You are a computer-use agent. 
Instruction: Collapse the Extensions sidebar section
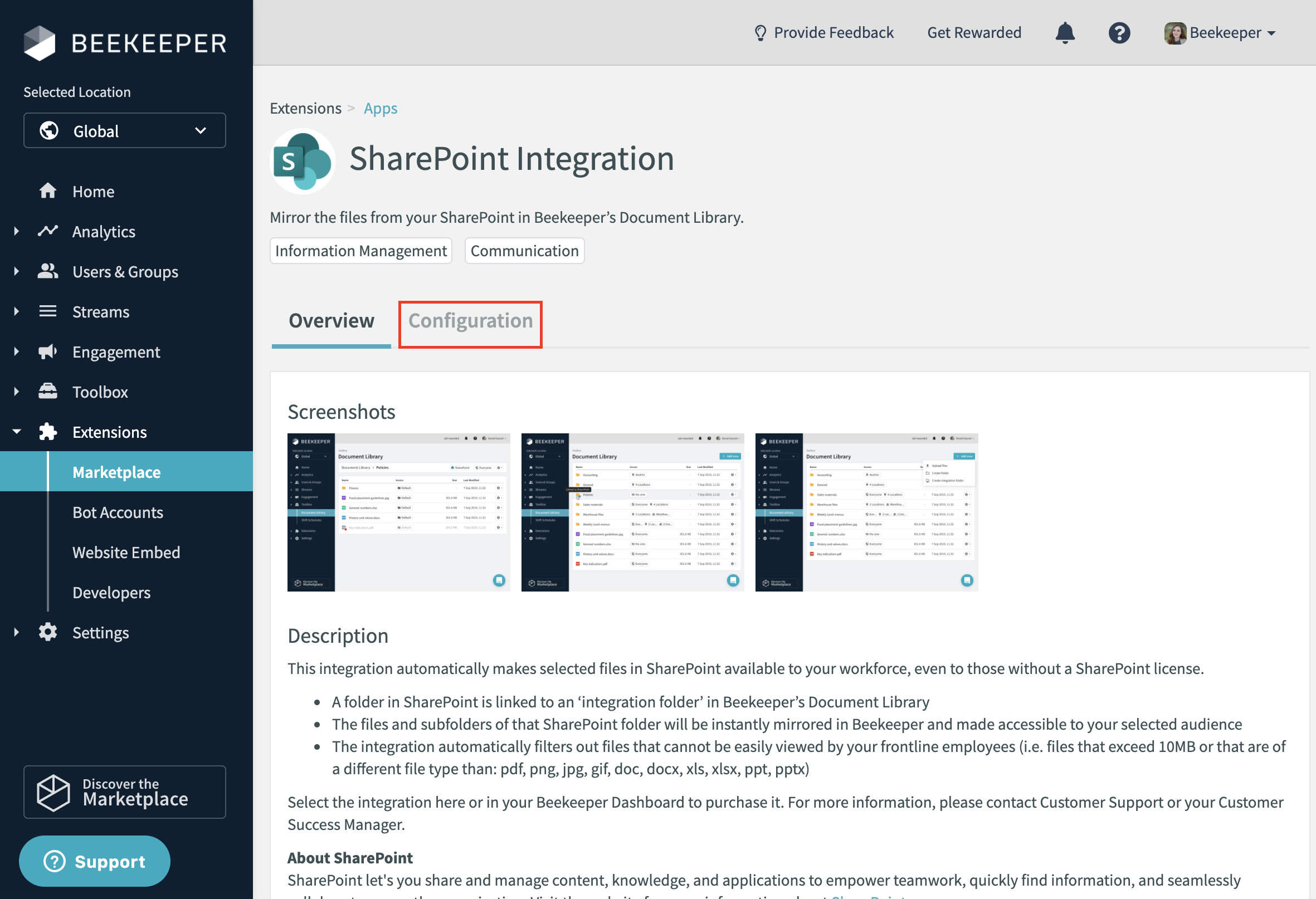coord(16,432)
